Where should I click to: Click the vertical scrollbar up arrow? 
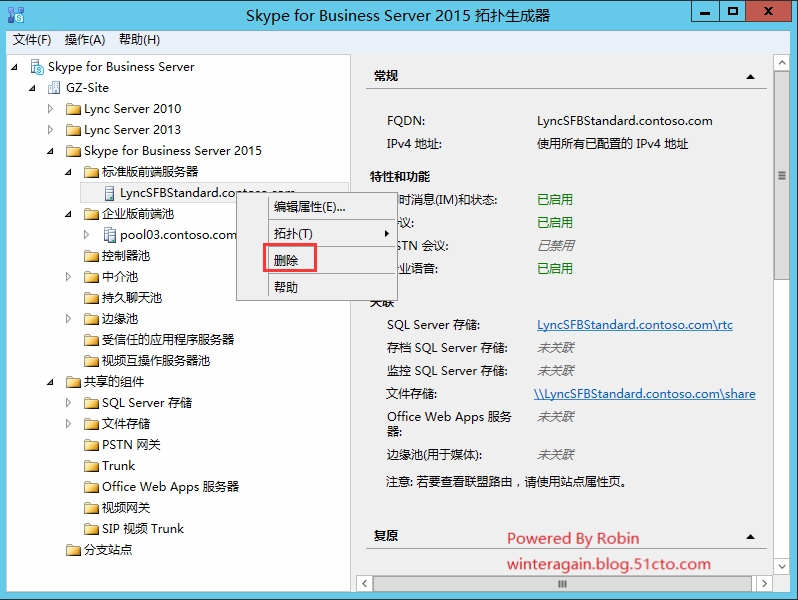[782, 63]
